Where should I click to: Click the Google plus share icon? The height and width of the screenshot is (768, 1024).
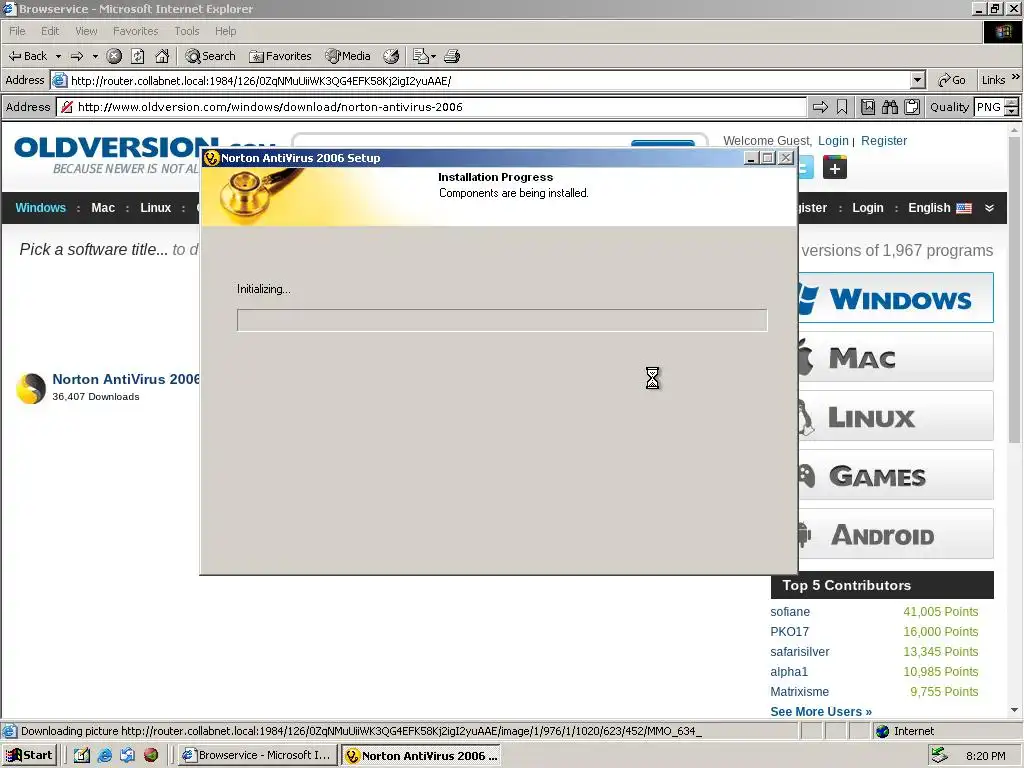(835, 168)
